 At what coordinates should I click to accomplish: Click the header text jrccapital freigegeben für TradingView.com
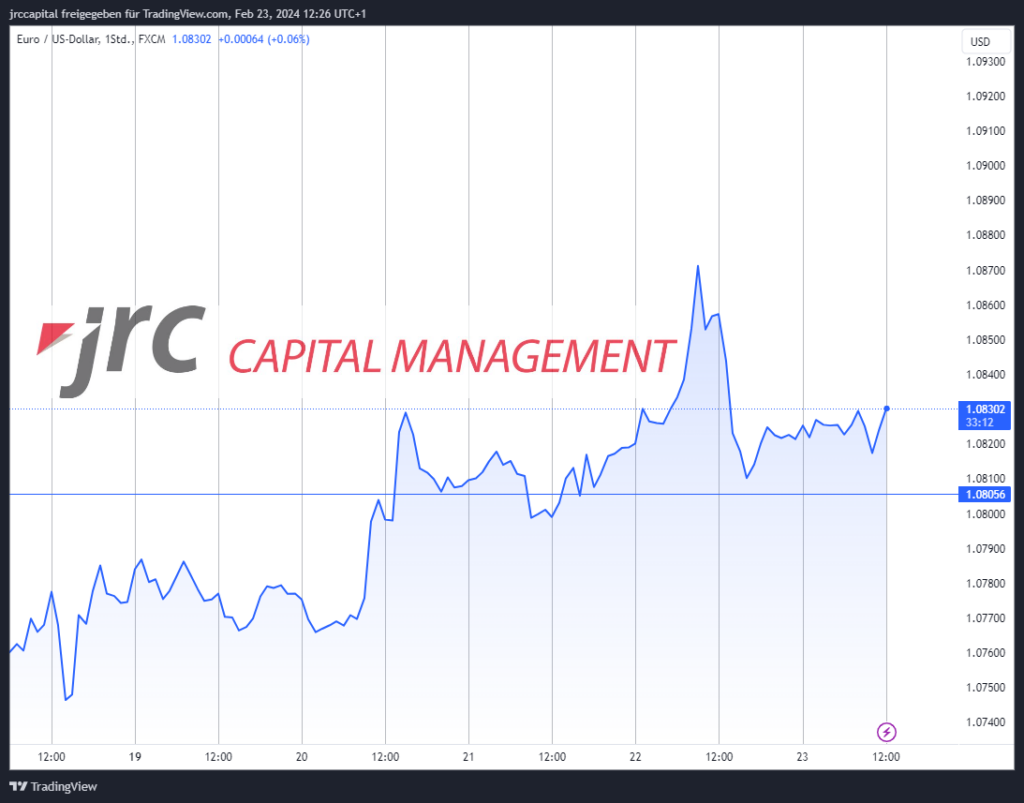click(x=120, y=14)
